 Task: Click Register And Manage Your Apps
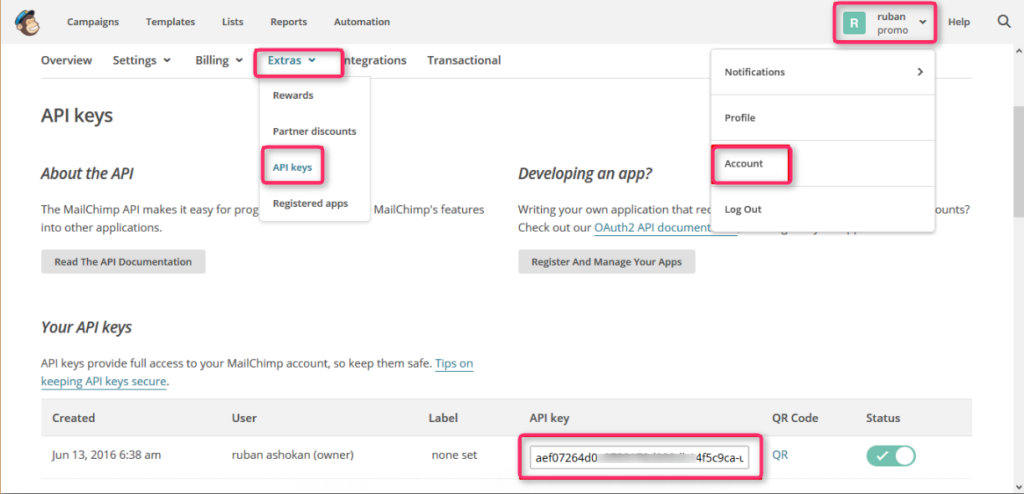tap(607, 261)
